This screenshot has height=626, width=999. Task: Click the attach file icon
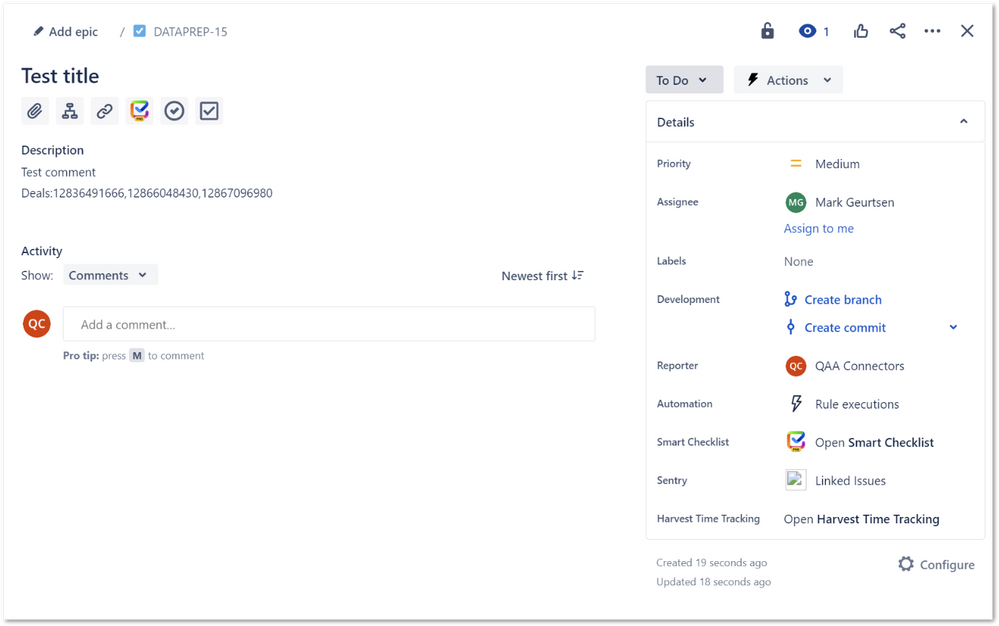[35, 110]
